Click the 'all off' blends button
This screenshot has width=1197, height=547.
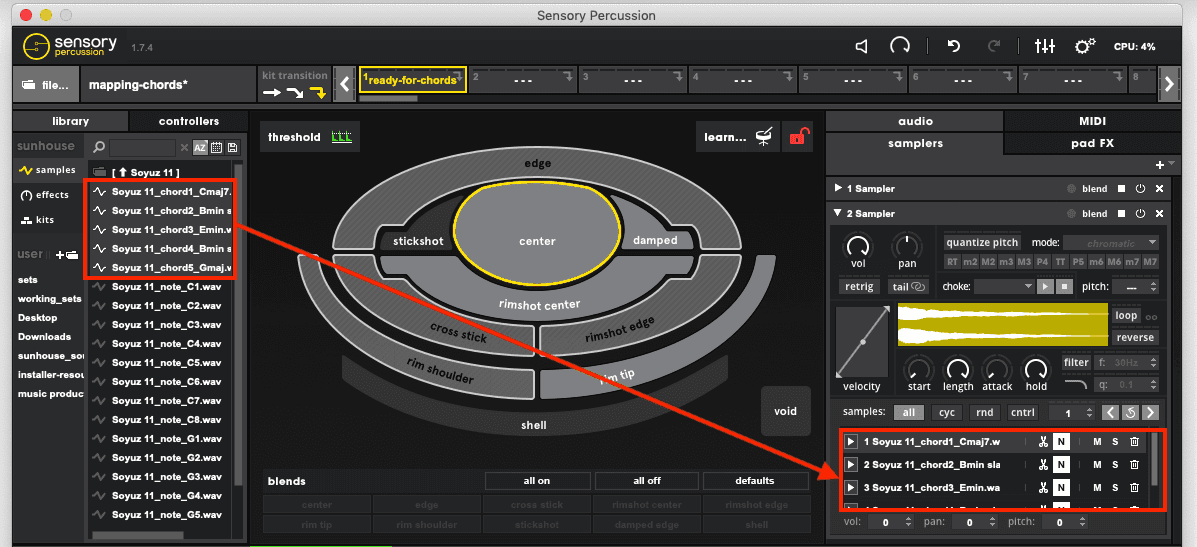pyautogui.click(x=646, y=481)
